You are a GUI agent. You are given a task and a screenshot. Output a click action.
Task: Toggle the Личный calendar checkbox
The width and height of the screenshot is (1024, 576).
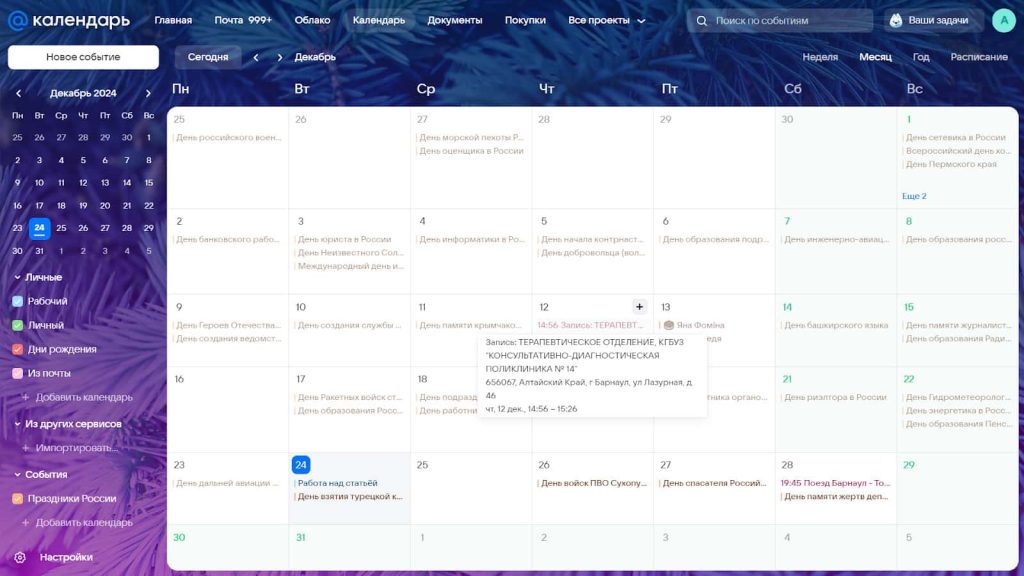18,325
